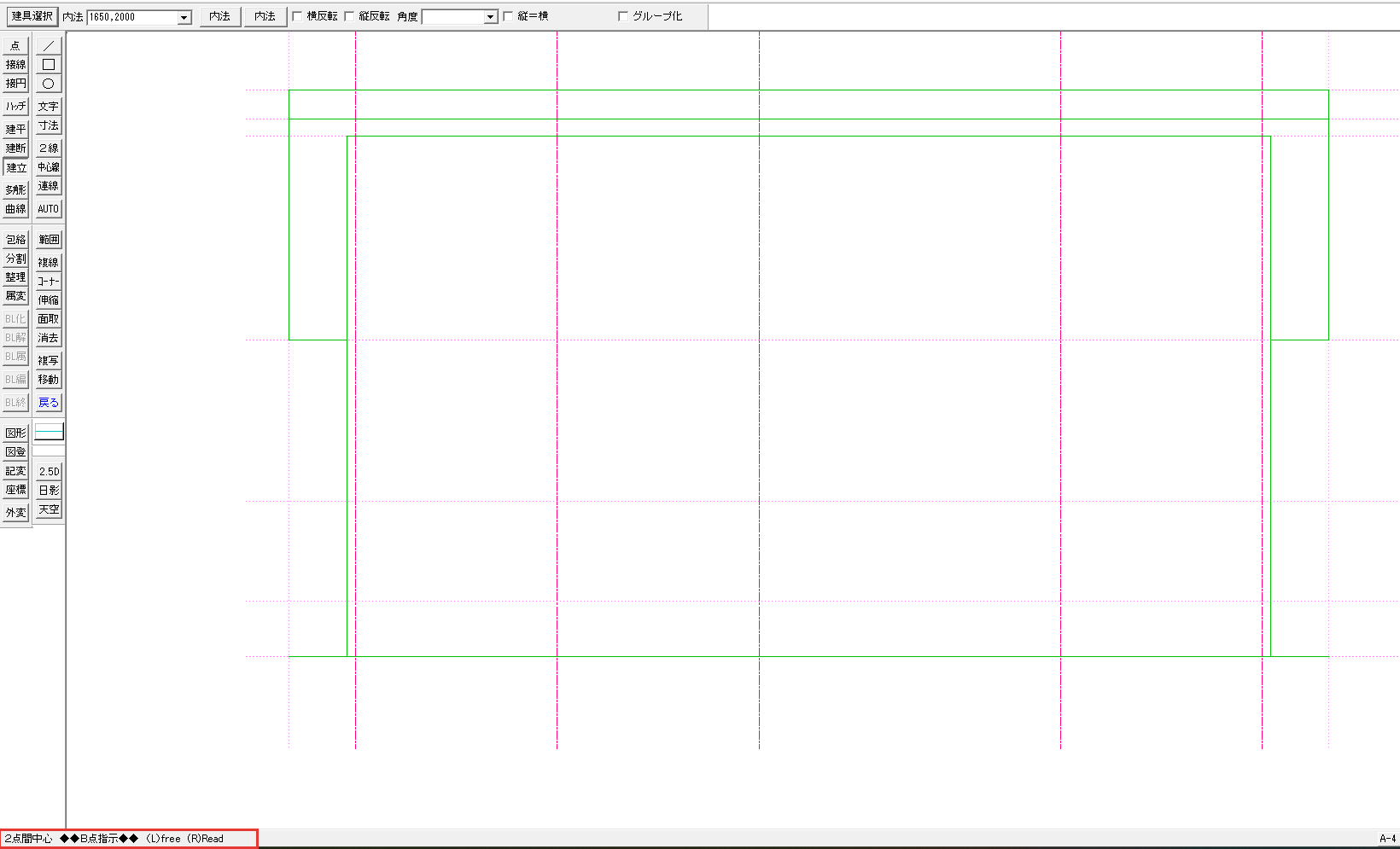Open the current line attribute swatch
The width and height of the screenshot is (1400, 849).
click(49, 433)
